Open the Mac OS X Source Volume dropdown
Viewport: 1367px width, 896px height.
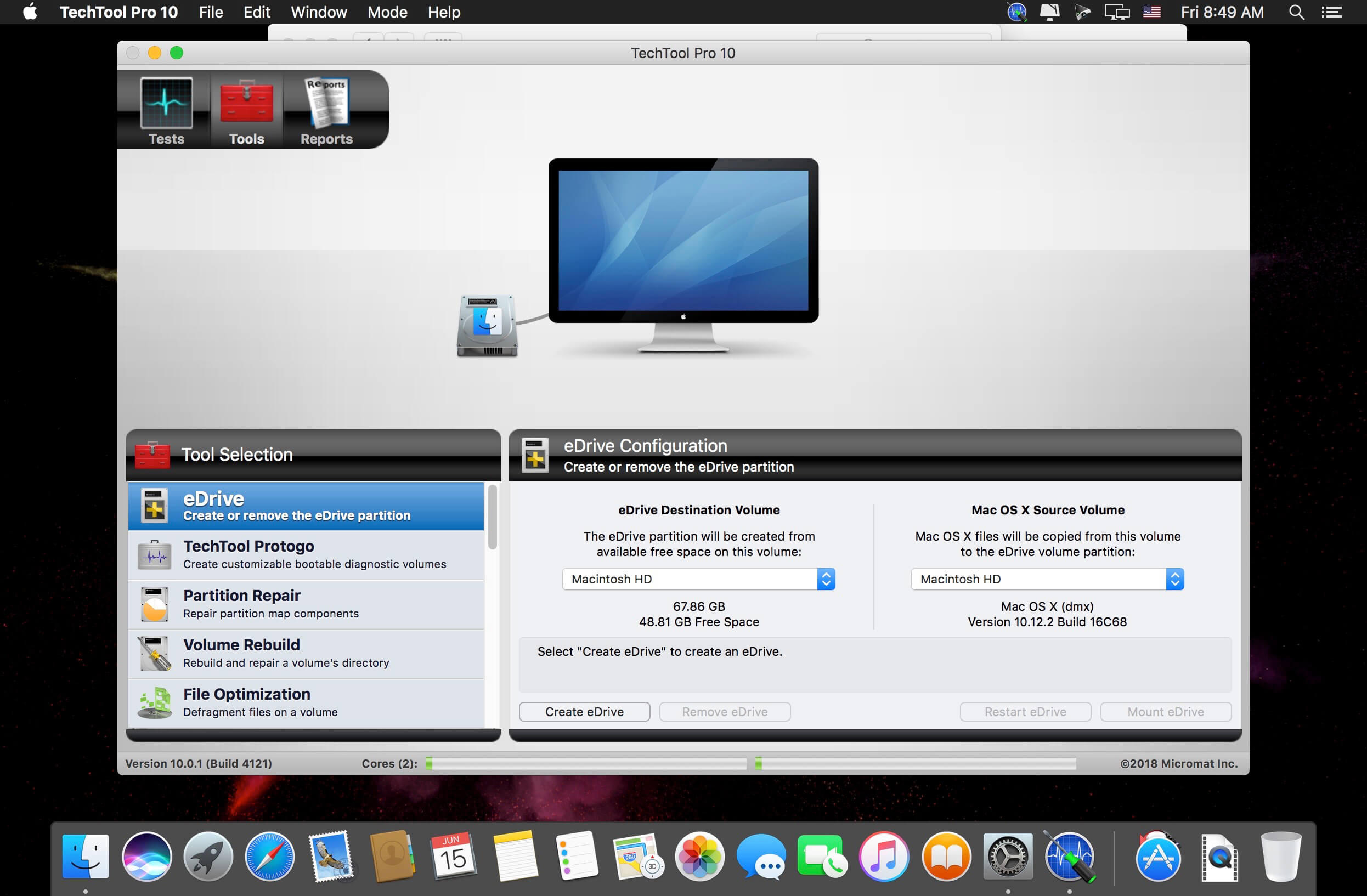click(1047, 579)
